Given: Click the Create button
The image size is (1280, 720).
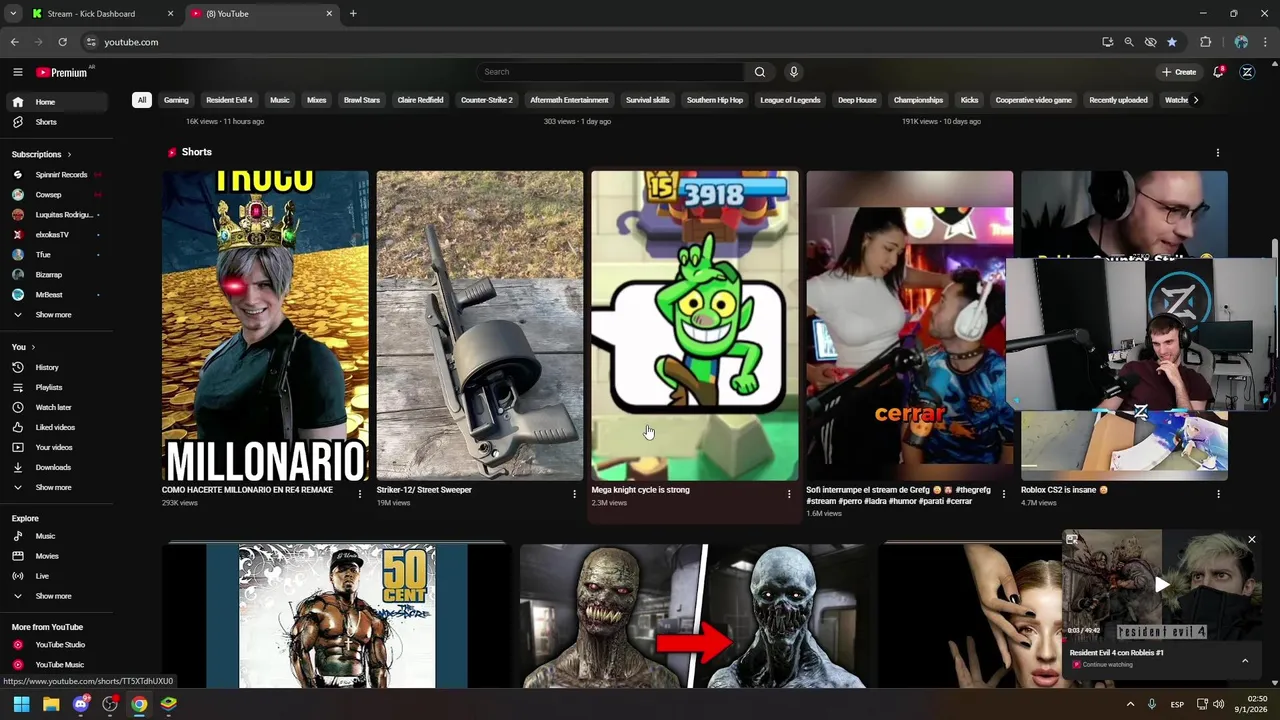Looking at the screenshot, I should tap(1179, 72).
